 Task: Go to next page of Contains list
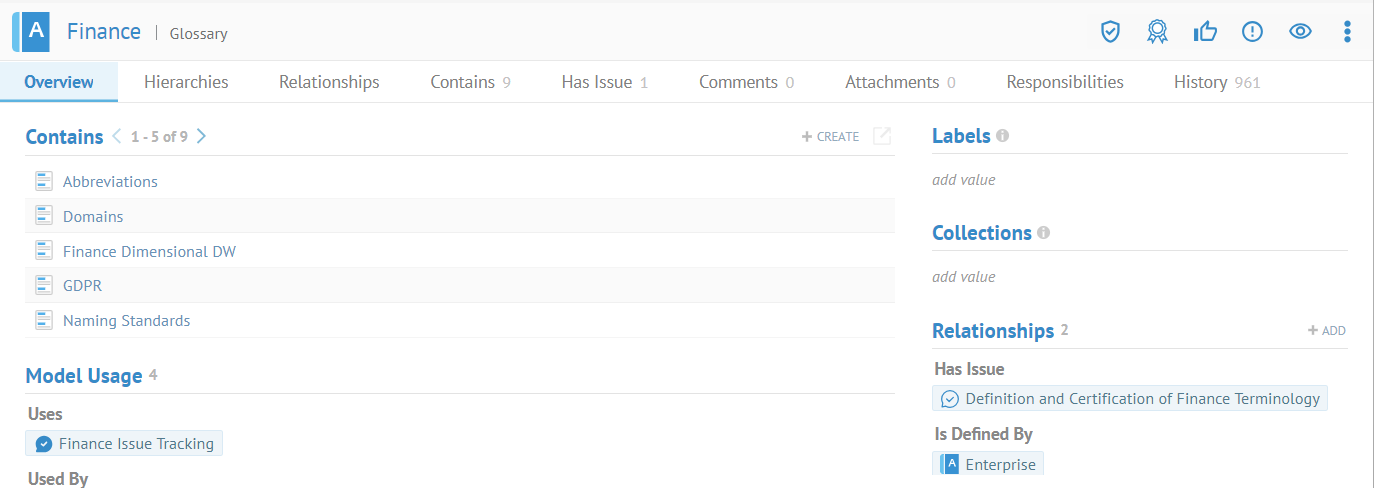(202, 136)
